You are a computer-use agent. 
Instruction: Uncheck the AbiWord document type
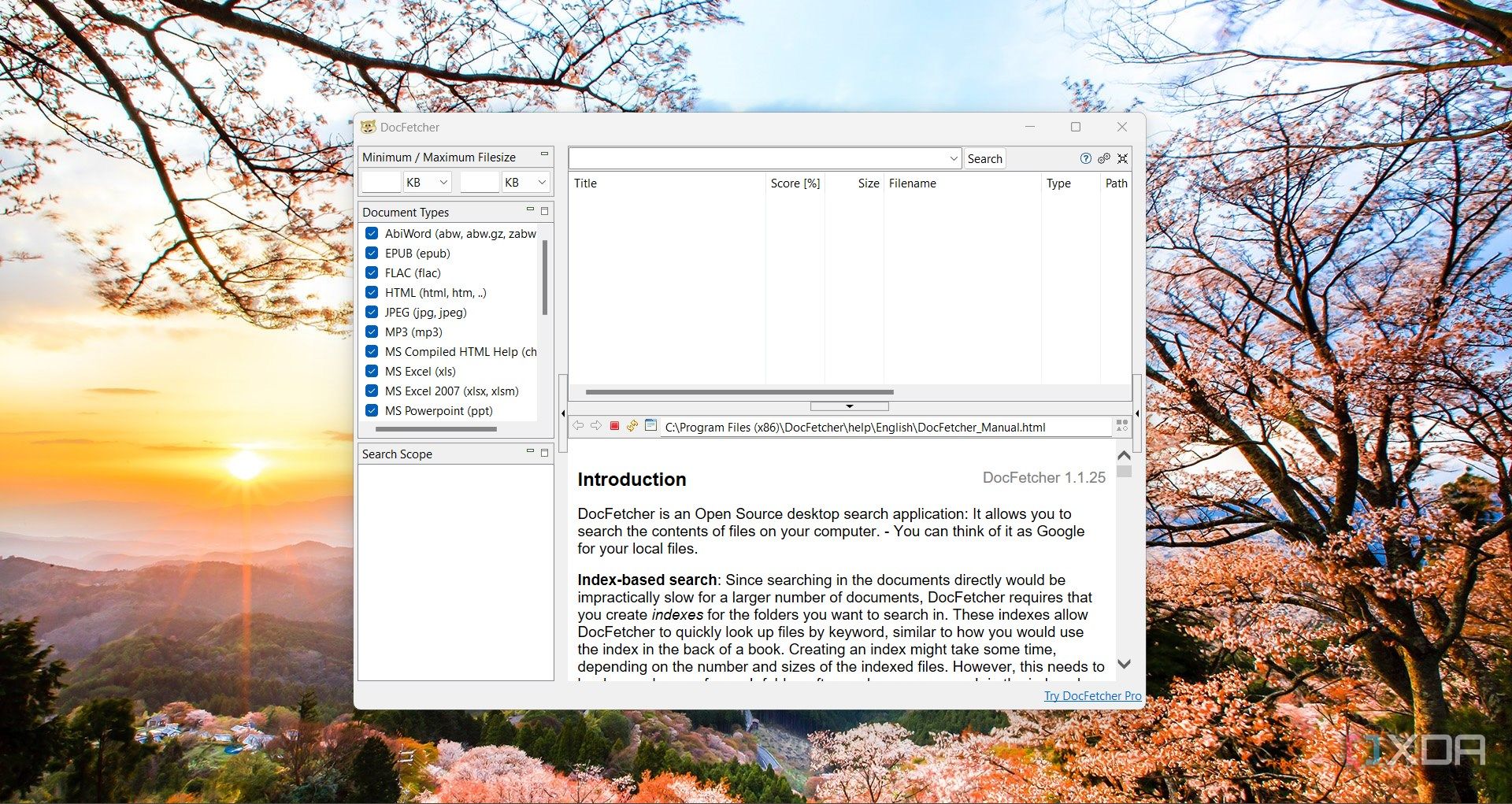point(372,233)
